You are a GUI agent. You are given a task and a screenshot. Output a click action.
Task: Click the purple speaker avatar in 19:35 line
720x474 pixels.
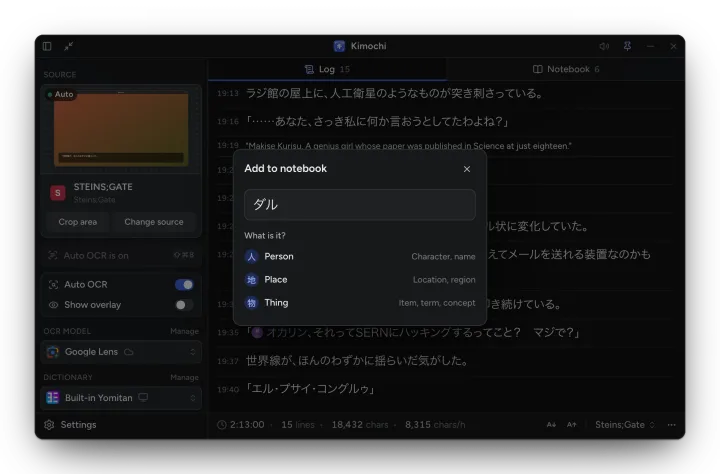[257, 332]
